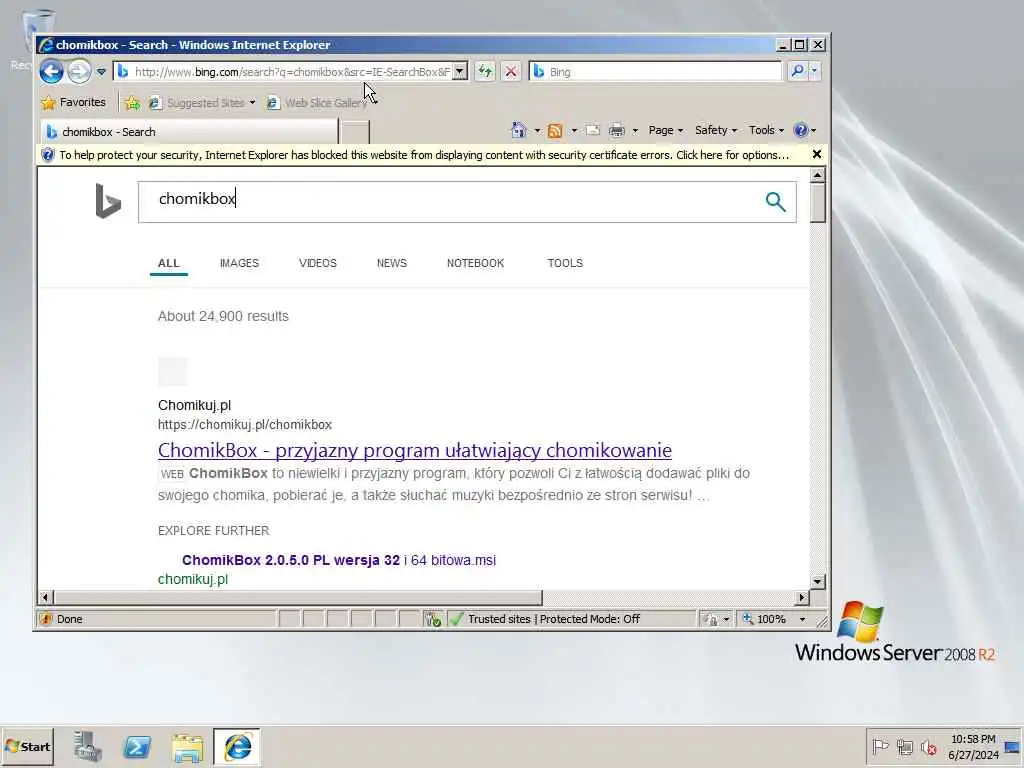Close the security information bar
The height and width of the screenshot is (768, 1024).
816,154
